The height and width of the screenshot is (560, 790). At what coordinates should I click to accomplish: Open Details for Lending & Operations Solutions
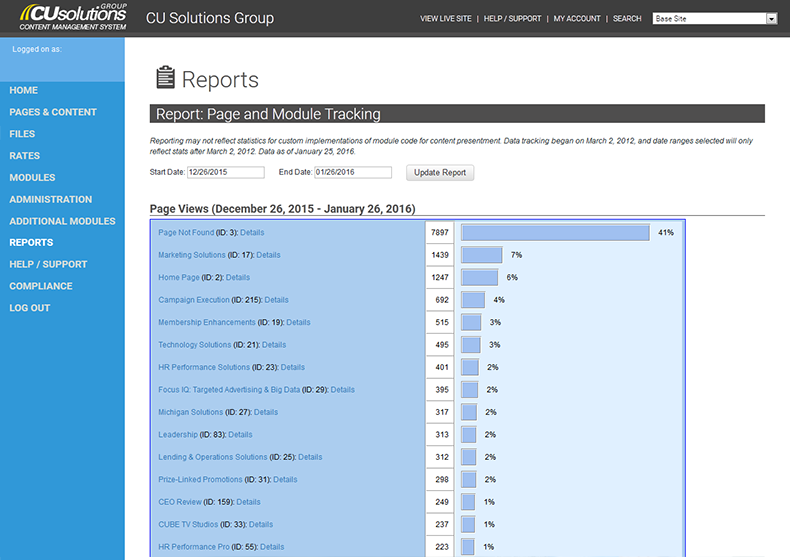tap(310, 457)
